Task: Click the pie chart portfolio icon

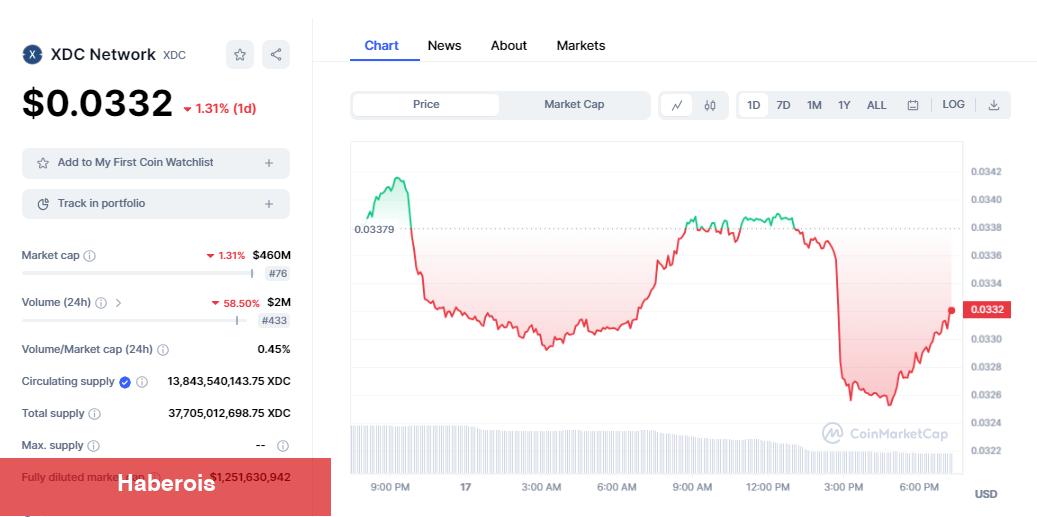Action: coord(43,204)
